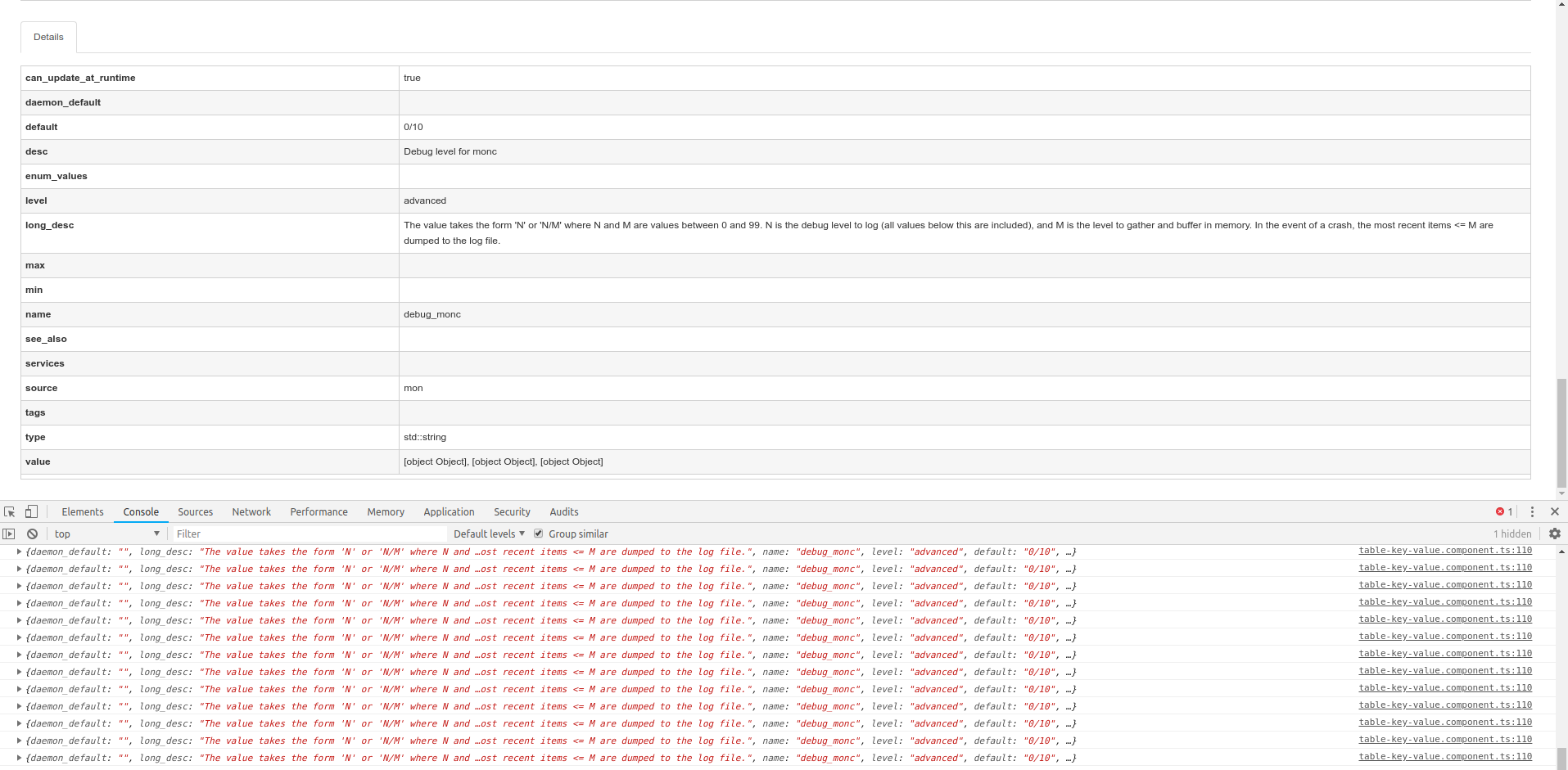Switch to the Memory tab

coord(386,511)
